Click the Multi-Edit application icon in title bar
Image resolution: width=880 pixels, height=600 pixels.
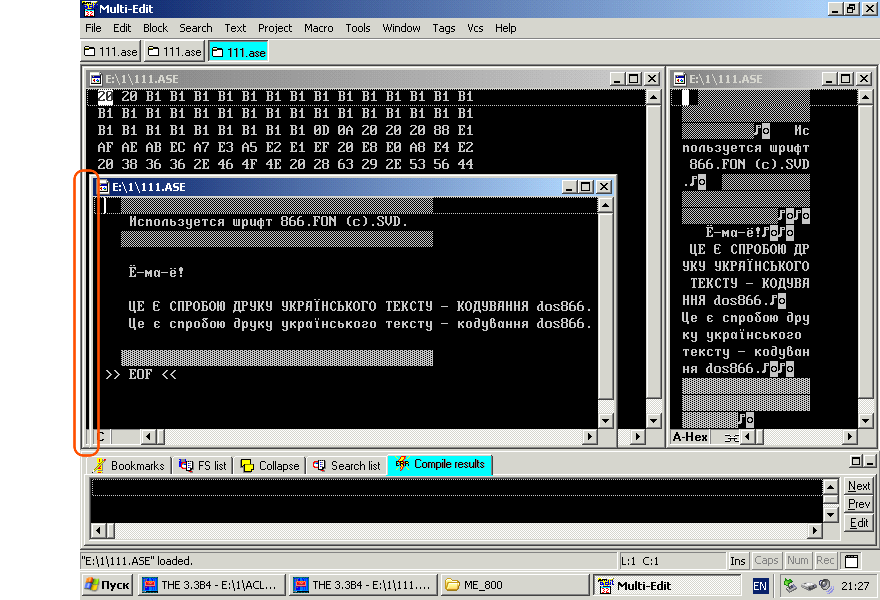[x=89, y=8]
